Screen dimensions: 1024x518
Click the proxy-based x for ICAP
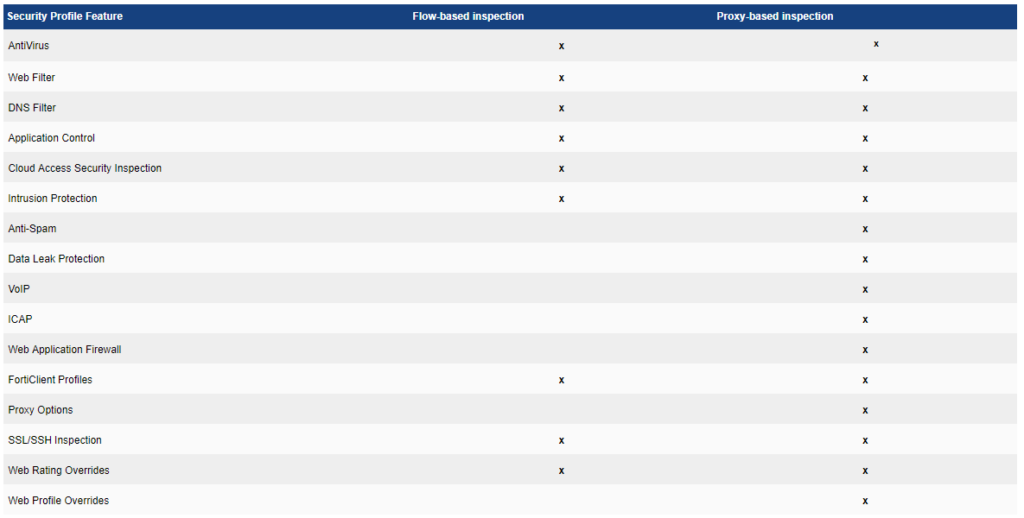[865, 320]
